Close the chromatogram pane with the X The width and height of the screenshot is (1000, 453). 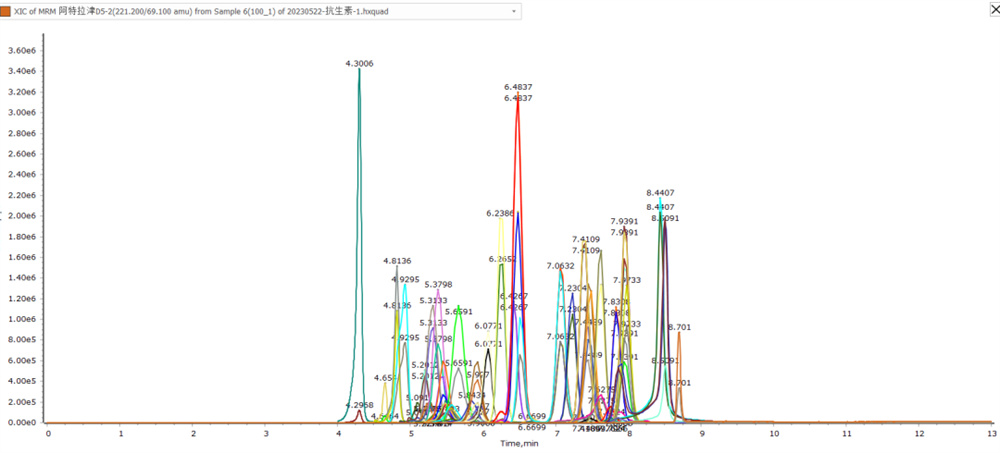tap(990, 10)
